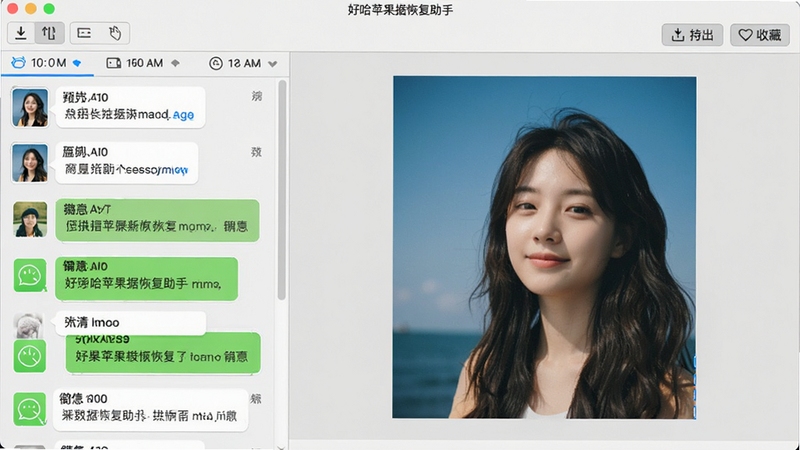
Task: Click the green clock icon beside the 'toano' message
Action: pyautogui.click(x=30, y=356)
